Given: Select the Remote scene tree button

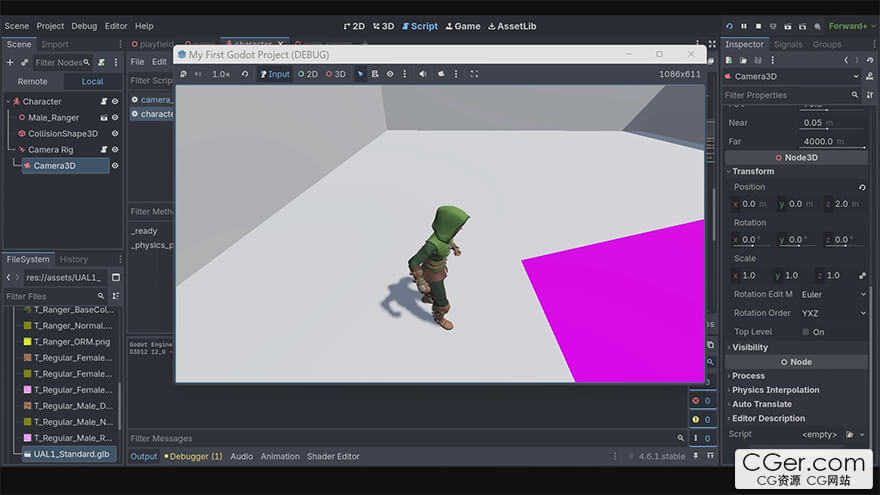Looking at the screenshot, I should click(x=33, y=81).
